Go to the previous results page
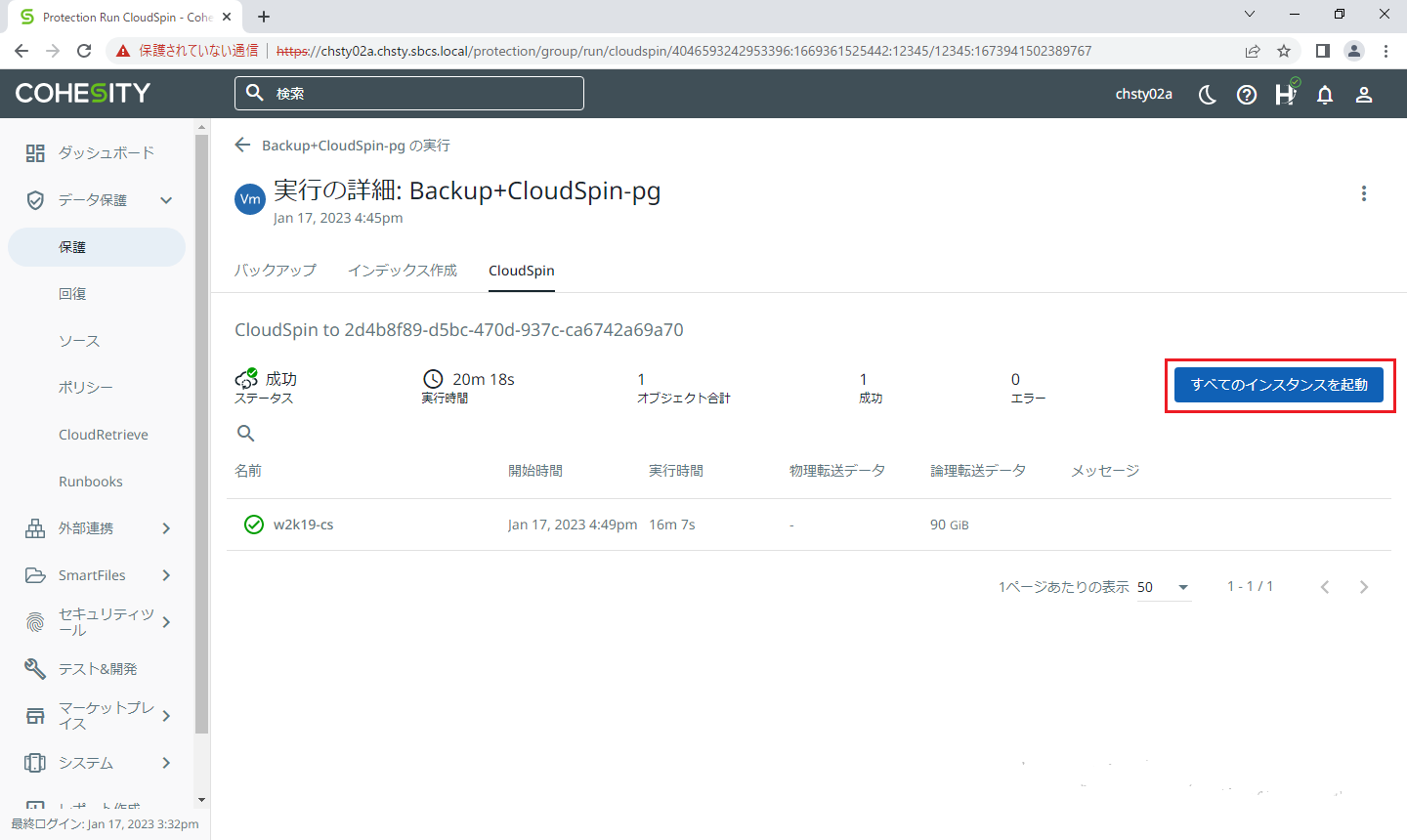The height and width of the screenshot is (840, 1407). 1325,587
